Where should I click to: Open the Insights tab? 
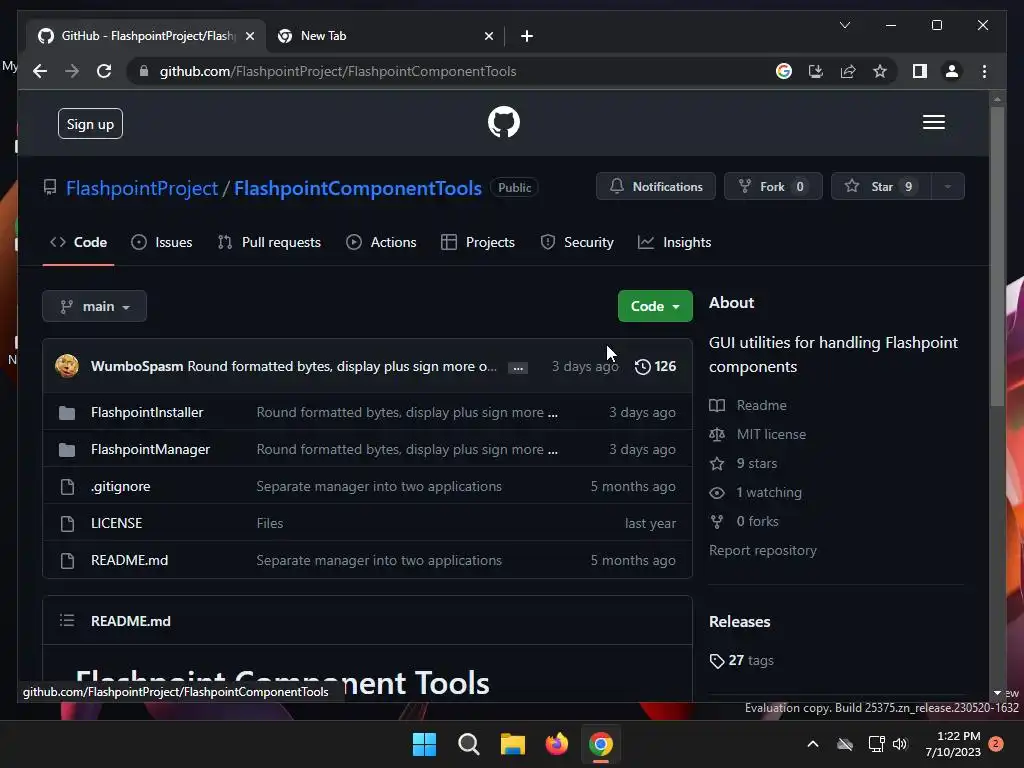click(x=675, y=242)
